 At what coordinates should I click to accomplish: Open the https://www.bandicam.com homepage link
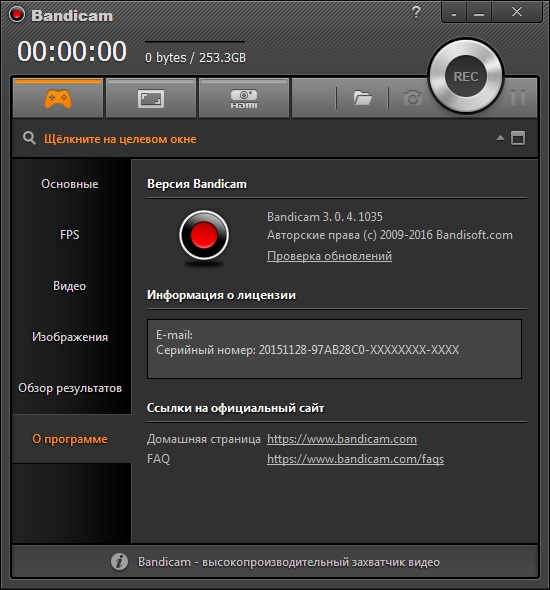(342, 439)
